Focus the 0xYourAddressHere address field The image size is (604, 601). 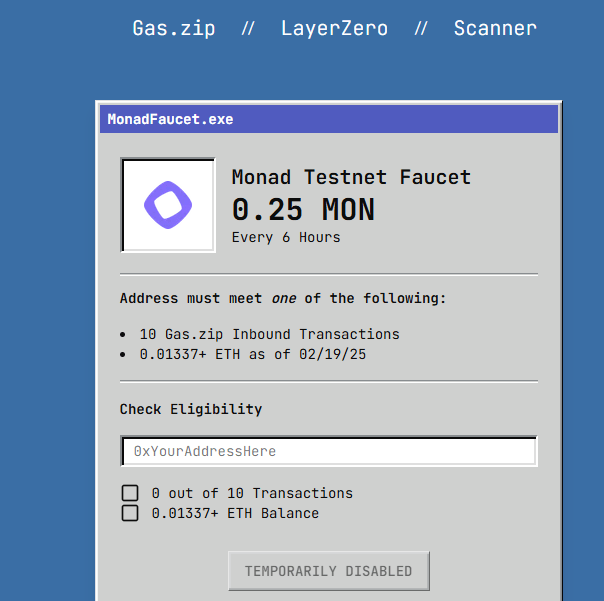pyautogui.click(x=329, y=451)
